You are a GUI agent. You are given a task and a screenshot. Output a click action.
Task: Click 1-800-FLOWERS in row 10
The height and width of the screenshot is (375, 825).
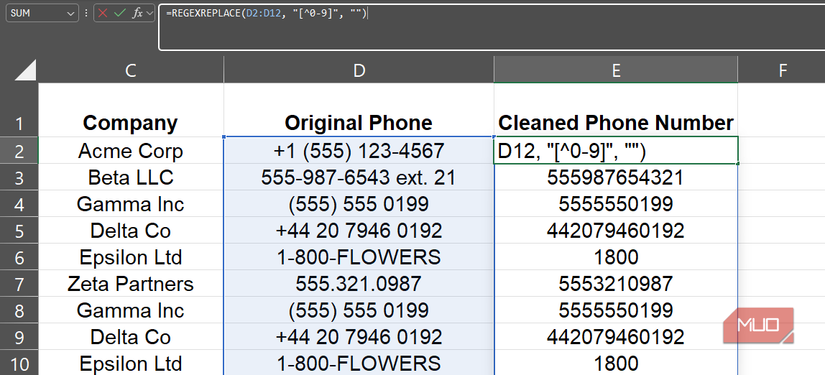coord(359,363)
